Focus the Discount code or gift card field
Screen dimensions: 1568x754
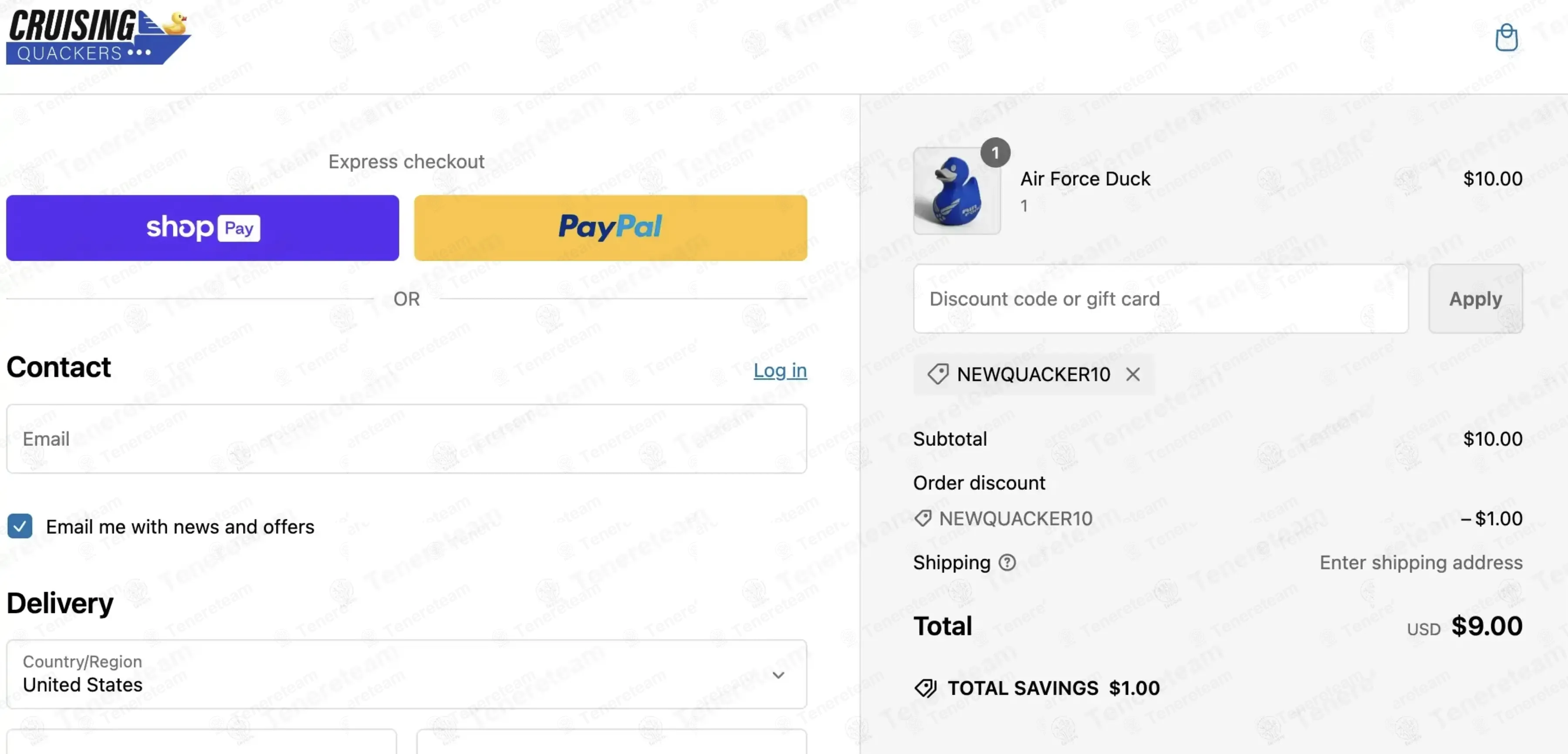(1161, 299)
